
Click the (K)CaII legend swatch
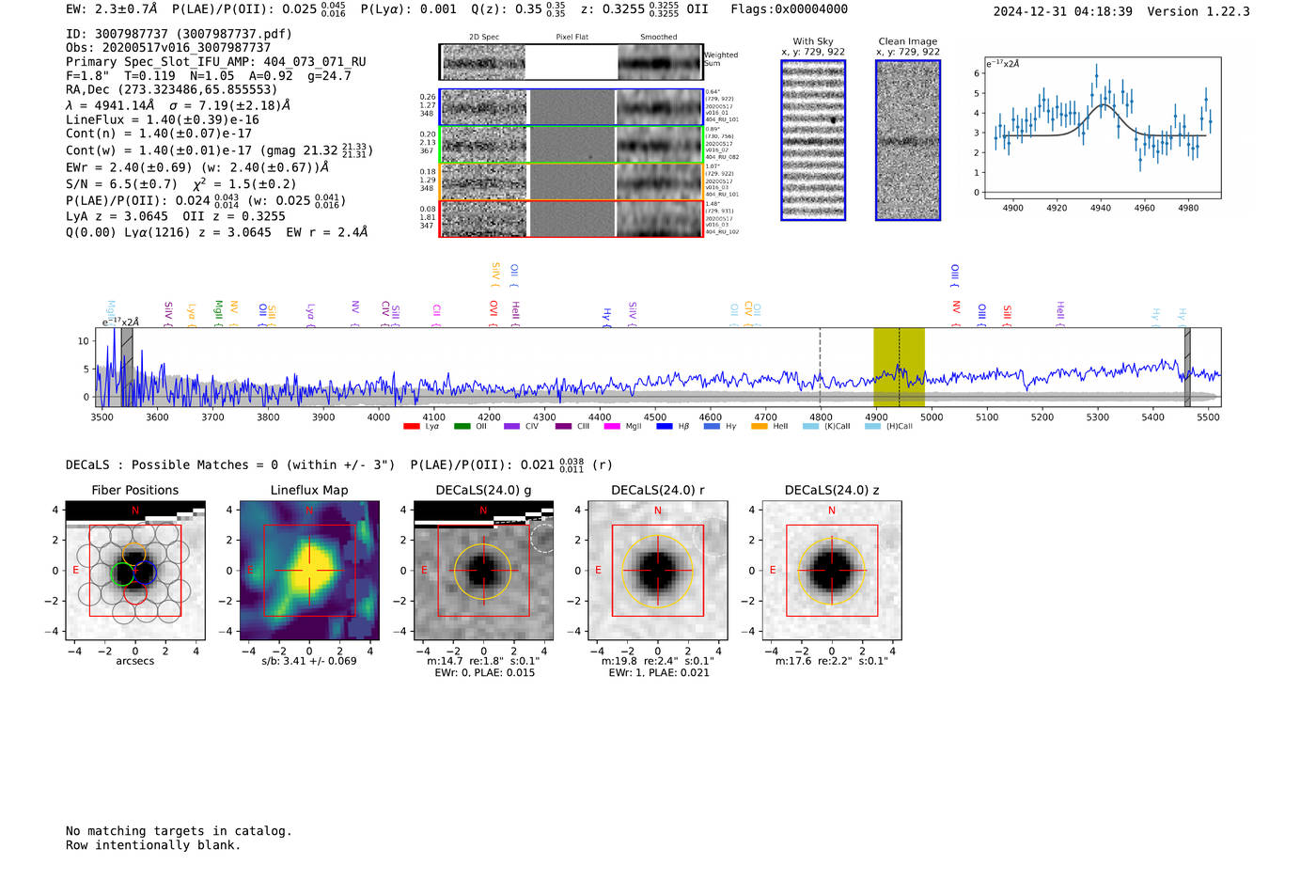(810, 427)
